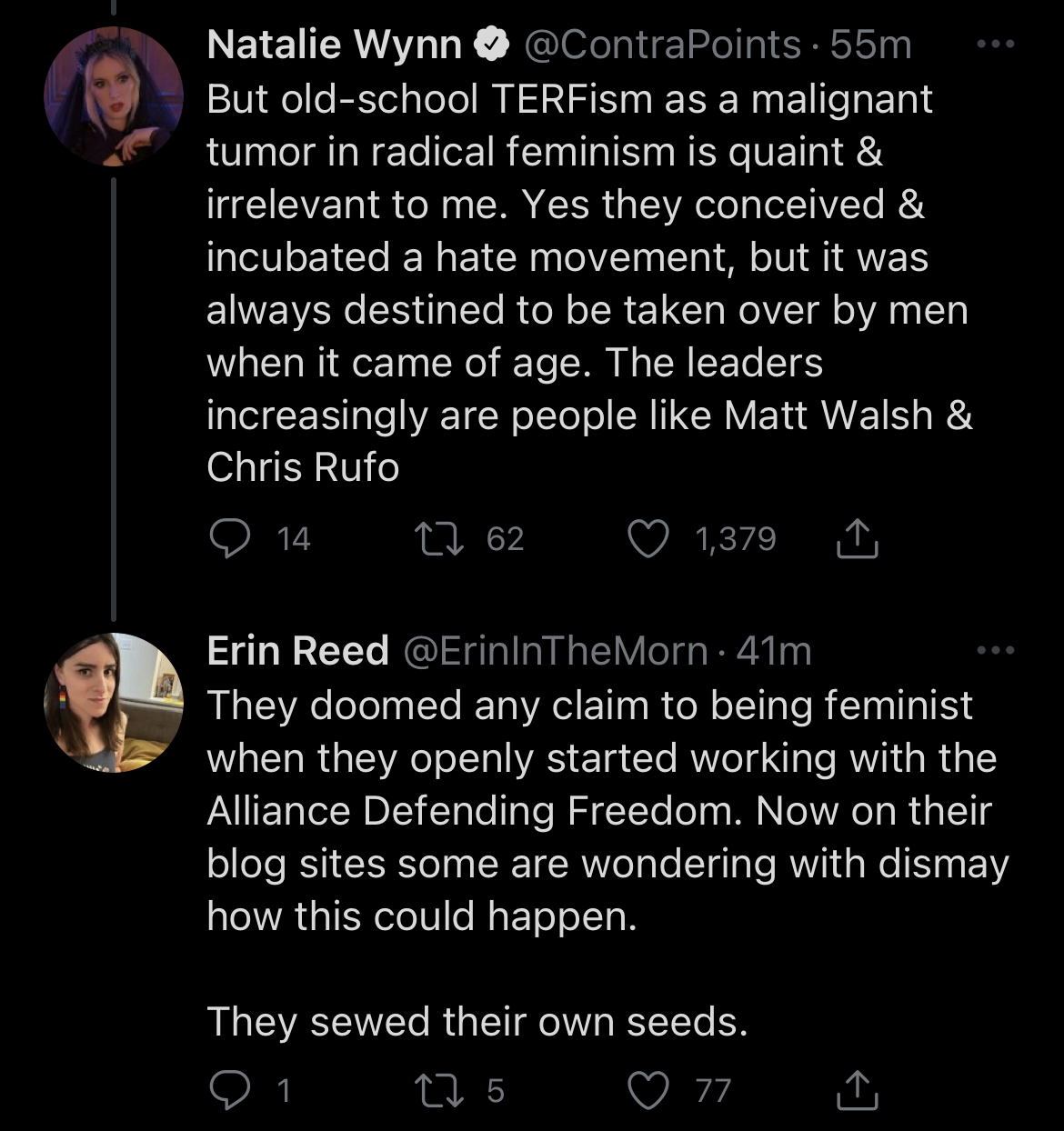Open the Natalie Wynn display name
This screenshot has width=1064, height=1131.
point(334,45)
